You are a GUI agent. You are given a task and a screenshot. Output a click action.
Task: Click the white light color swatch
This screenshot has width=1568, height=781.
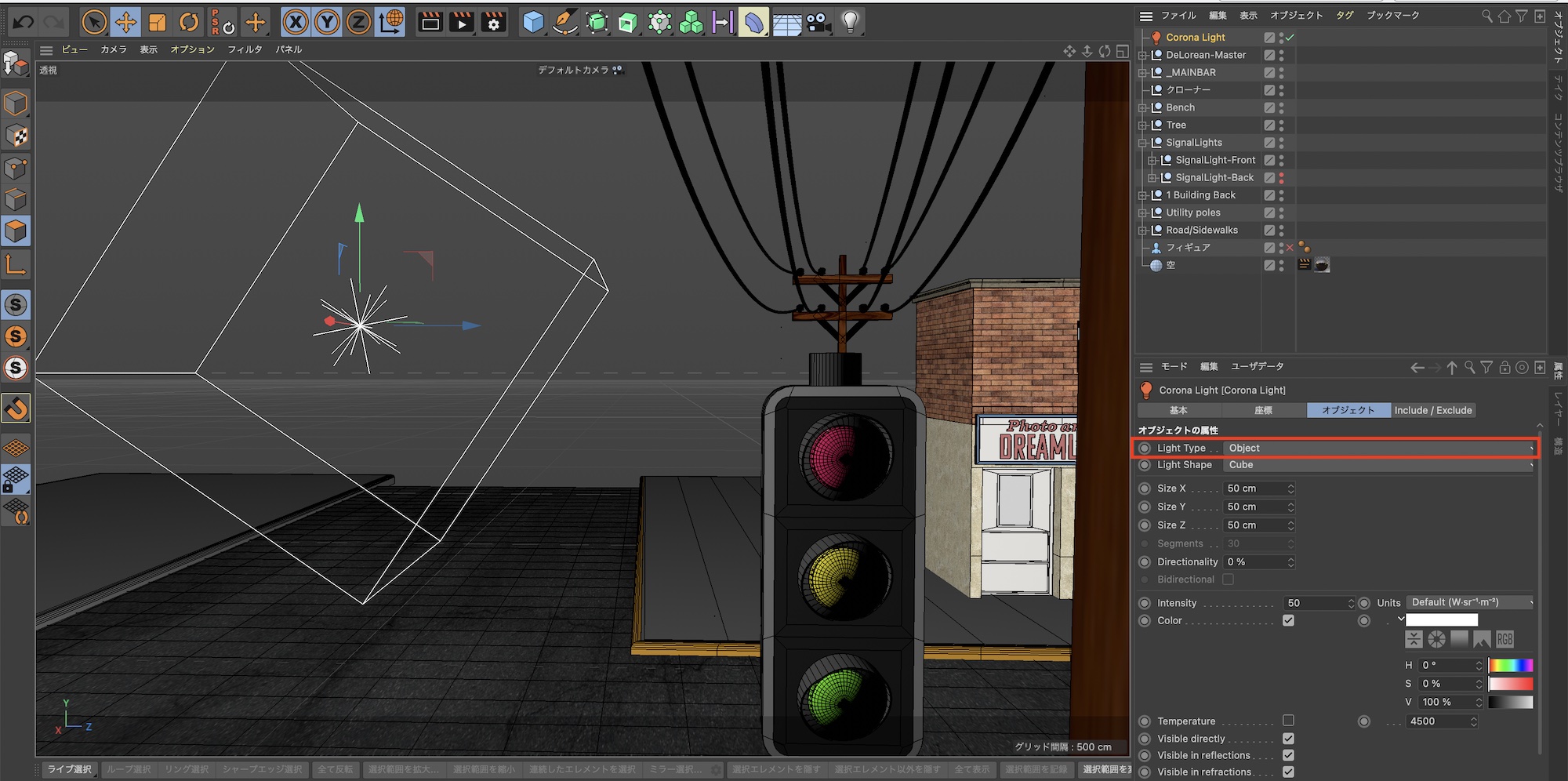point(1441,620)
